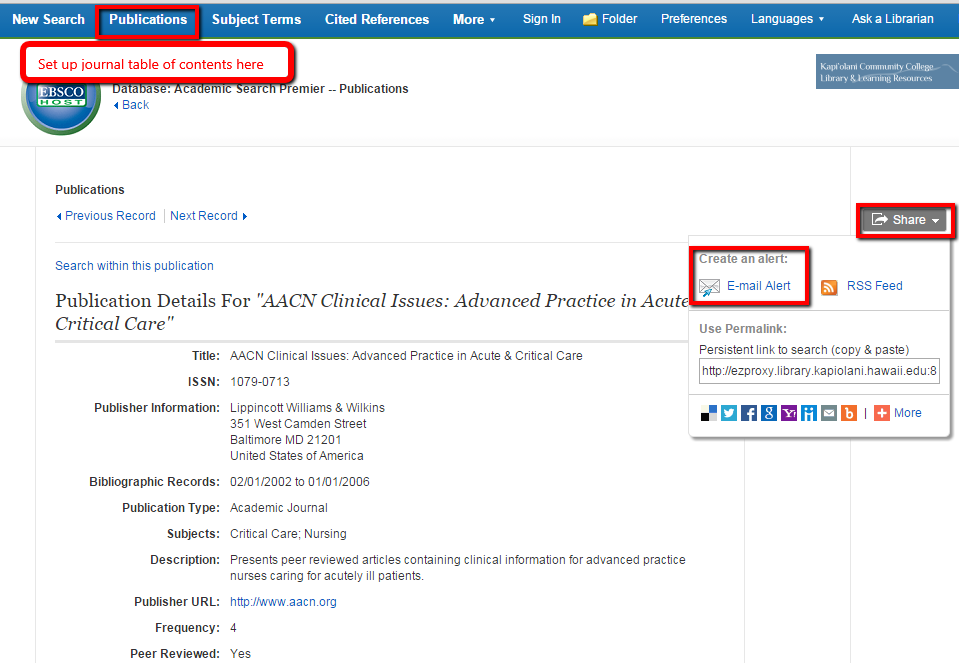
Task: Click the orange RSS Feed icon
Action: coord(829,287)
